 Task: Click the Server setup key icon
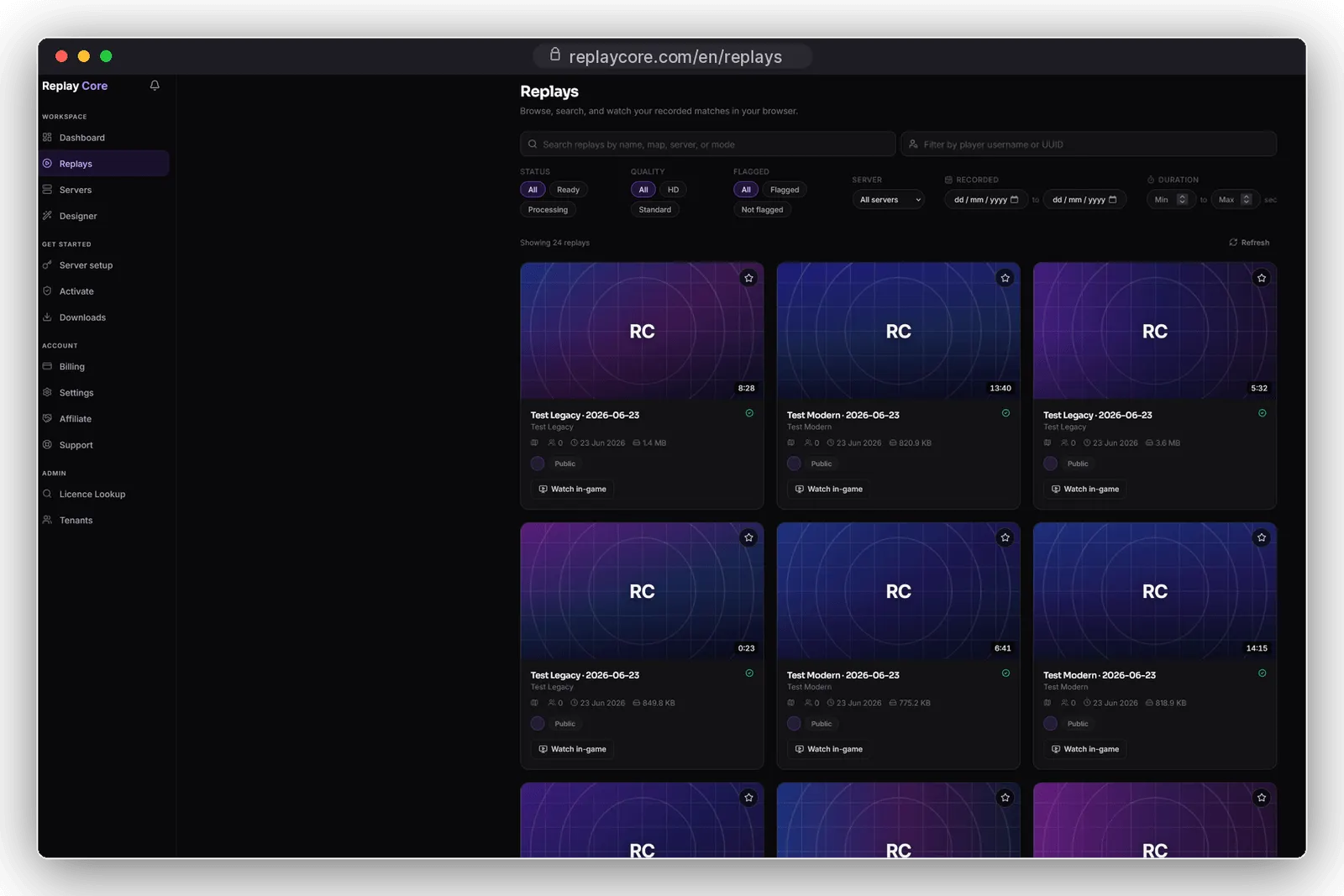(48, 265)
